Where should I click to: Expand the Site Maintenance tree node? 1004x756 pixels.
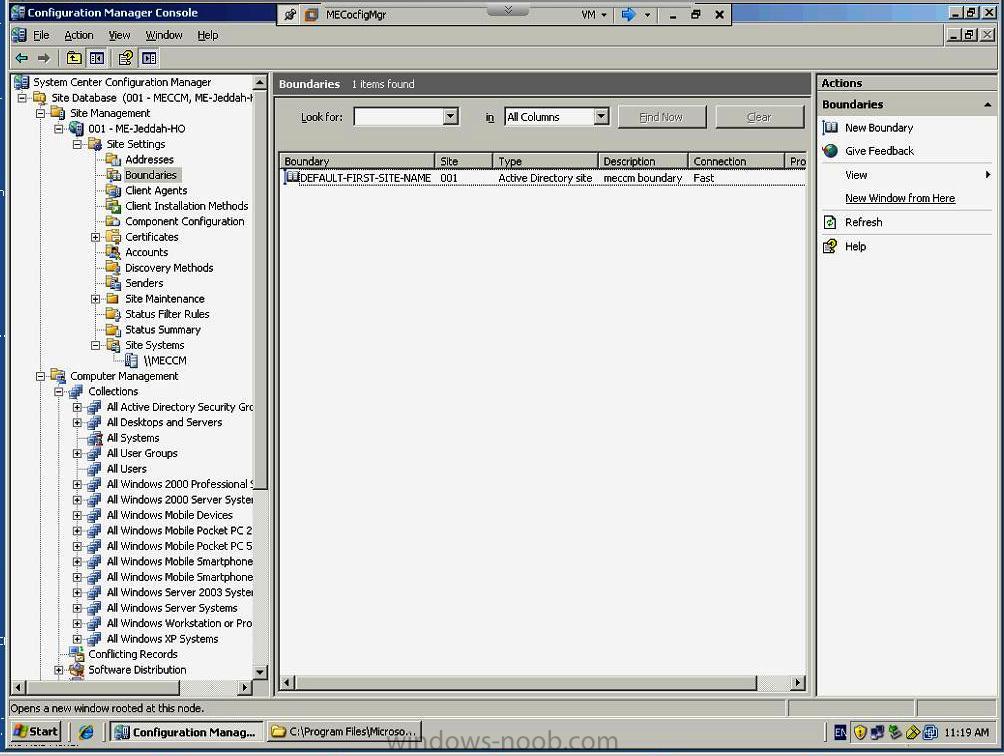pos(95,299)
